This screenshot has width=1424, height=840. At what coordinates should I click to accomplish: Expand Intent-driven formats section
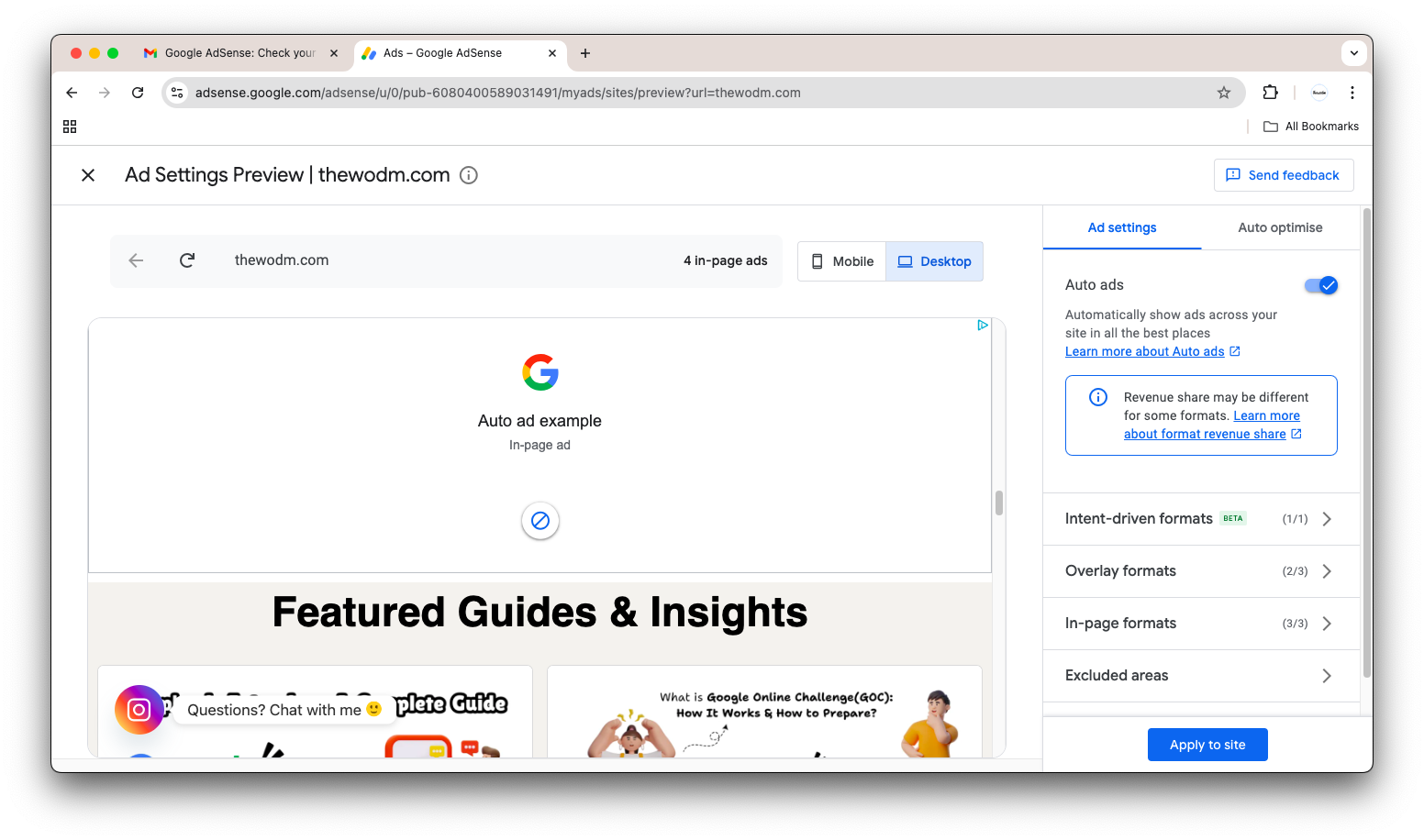coord(1201,519)
